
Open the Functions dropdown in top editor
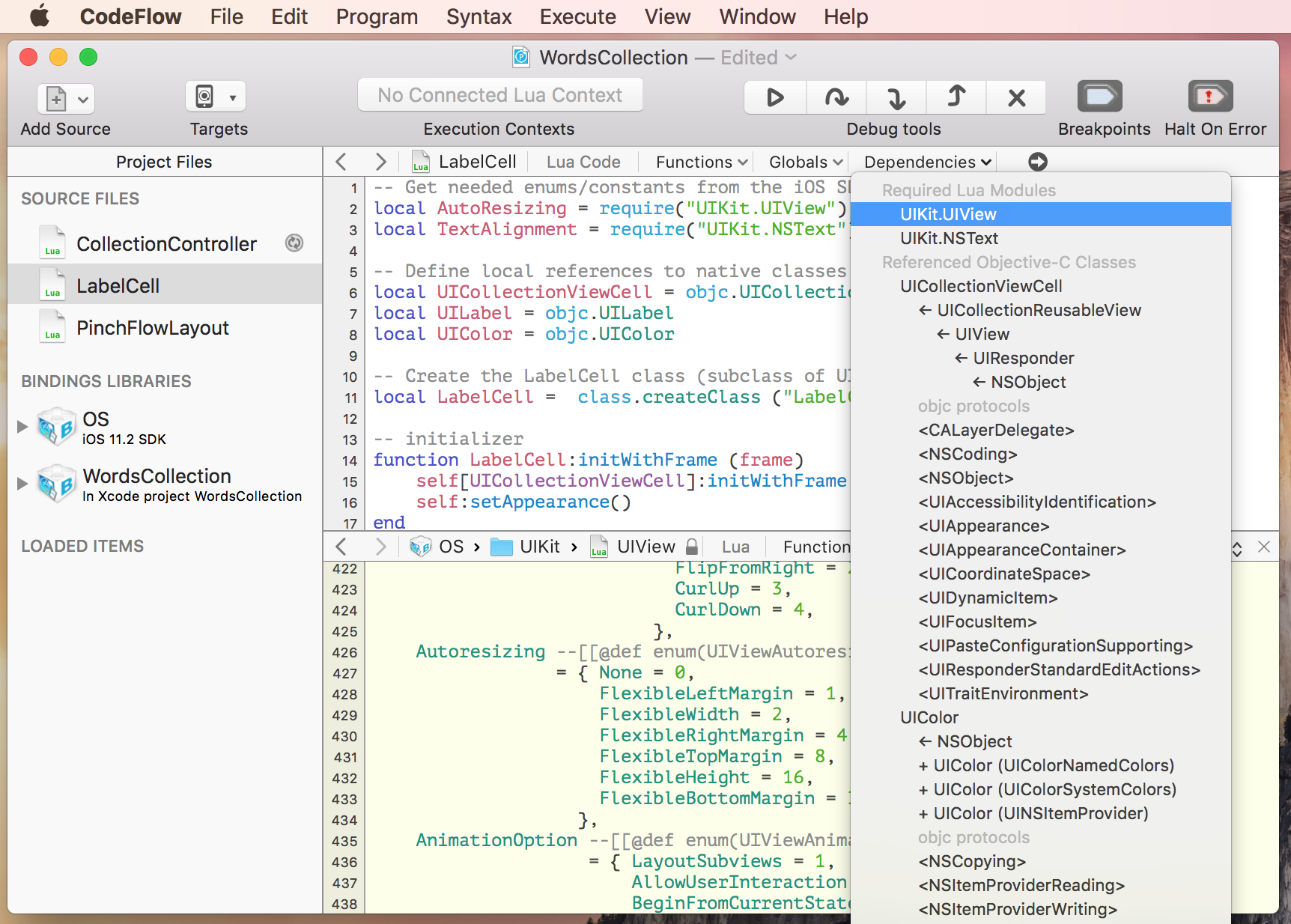coord(702,162)
